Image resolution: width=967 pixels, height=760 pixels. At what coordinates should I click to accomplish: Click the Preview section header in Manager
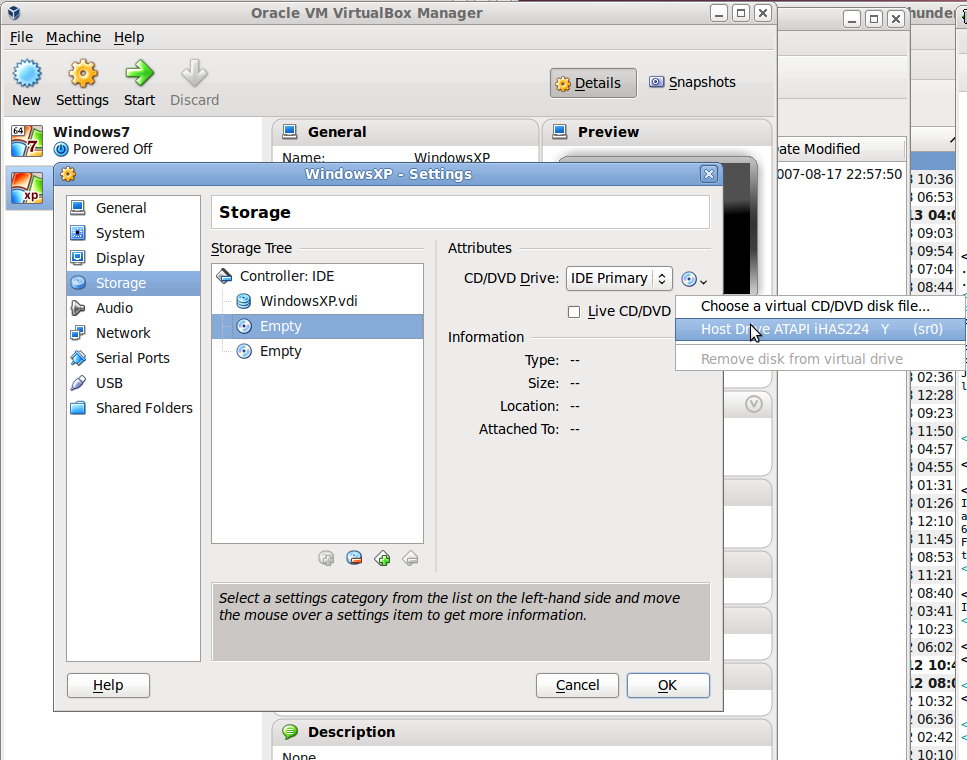click(x=657, y=132)
